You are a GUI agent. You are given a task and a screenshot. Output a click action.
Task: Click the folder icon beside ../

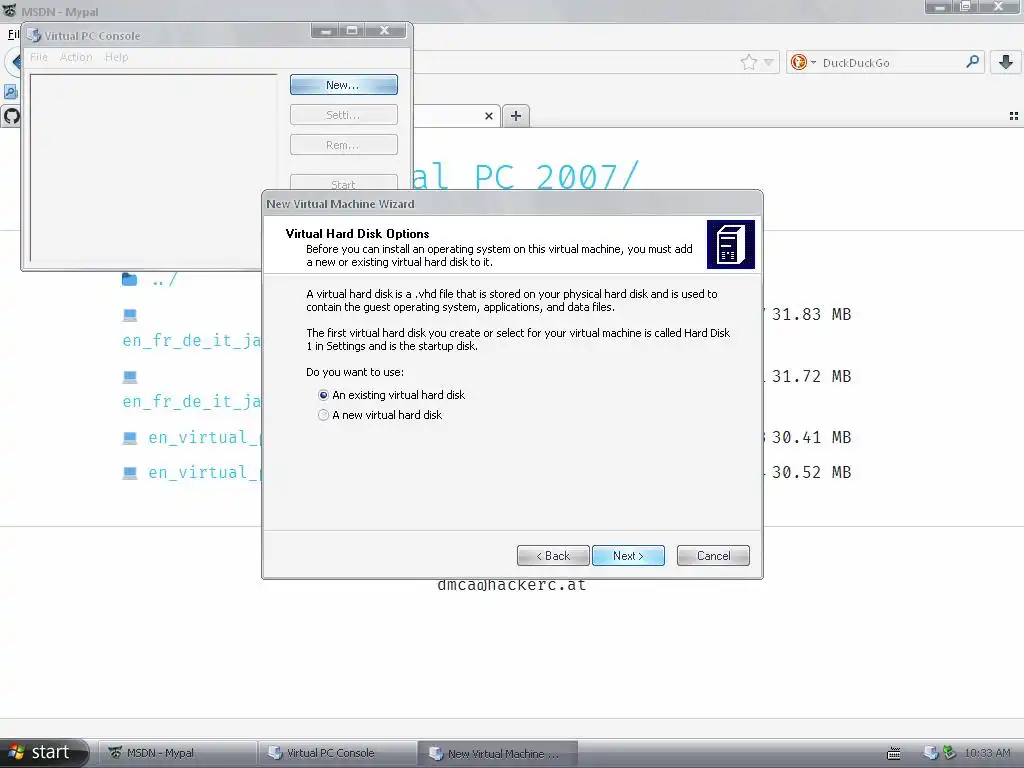(129, 280)
